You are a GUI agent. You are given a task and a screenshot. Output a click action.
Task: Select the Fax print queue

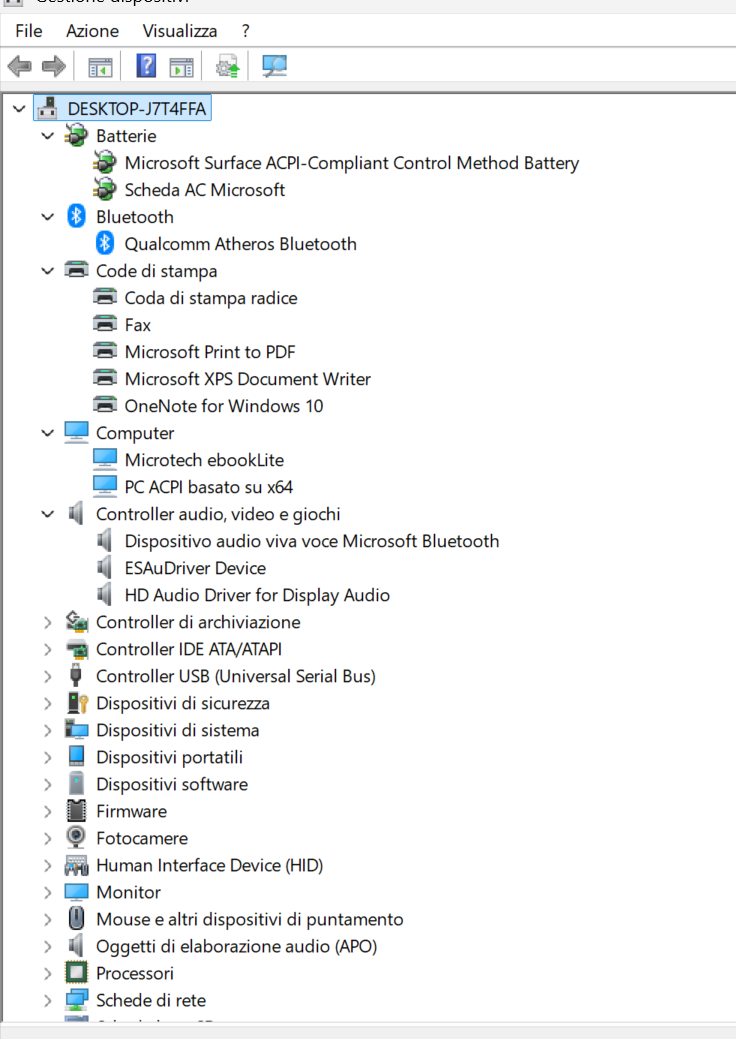coord(138,325)
